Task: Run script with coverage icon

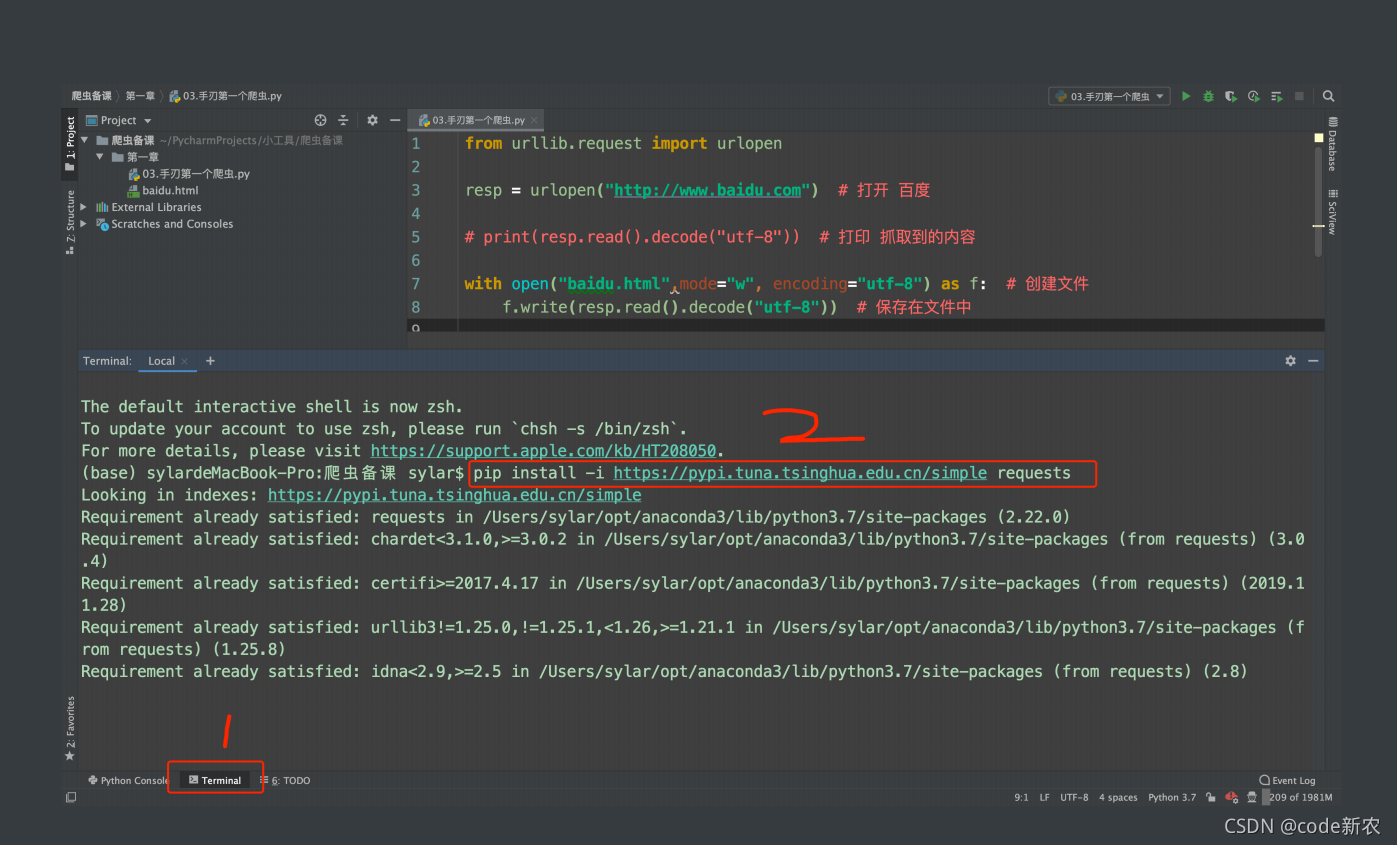Action: tap(1231, 96)
